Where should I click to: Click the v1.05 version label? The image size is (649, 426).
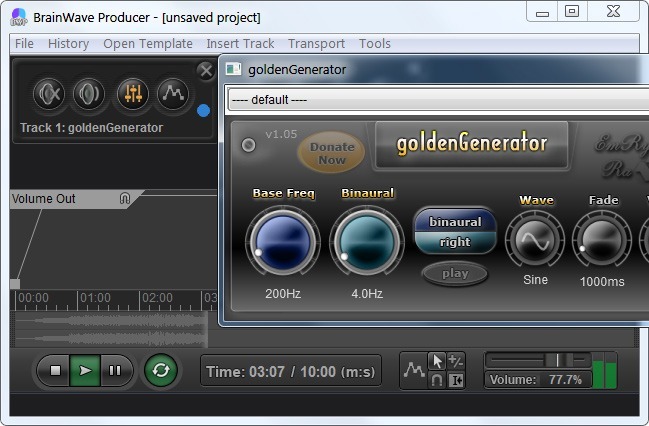tap(281, 134)
